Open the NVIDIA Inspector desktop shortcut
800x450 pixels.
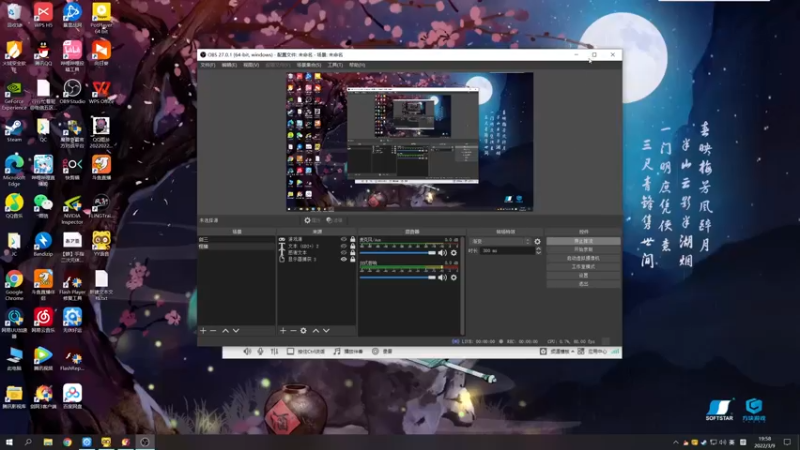coord(72,210)
